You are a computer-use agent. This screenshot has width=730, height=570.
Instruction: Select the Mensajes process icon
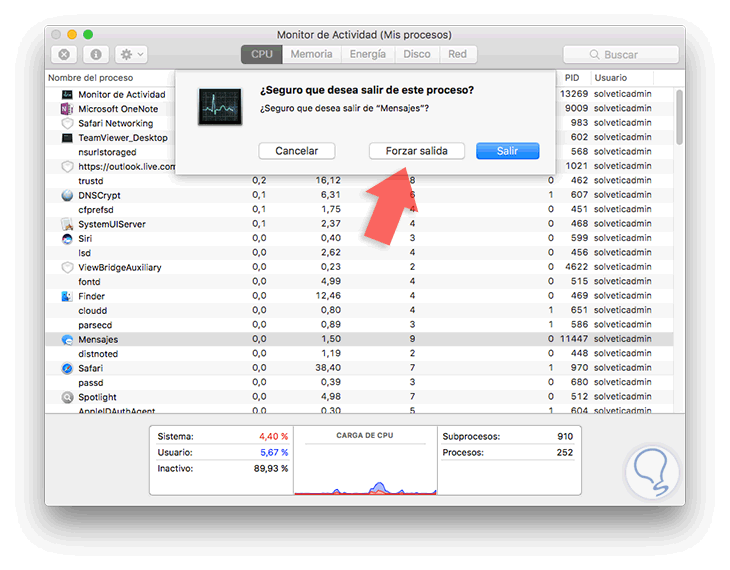68,339
